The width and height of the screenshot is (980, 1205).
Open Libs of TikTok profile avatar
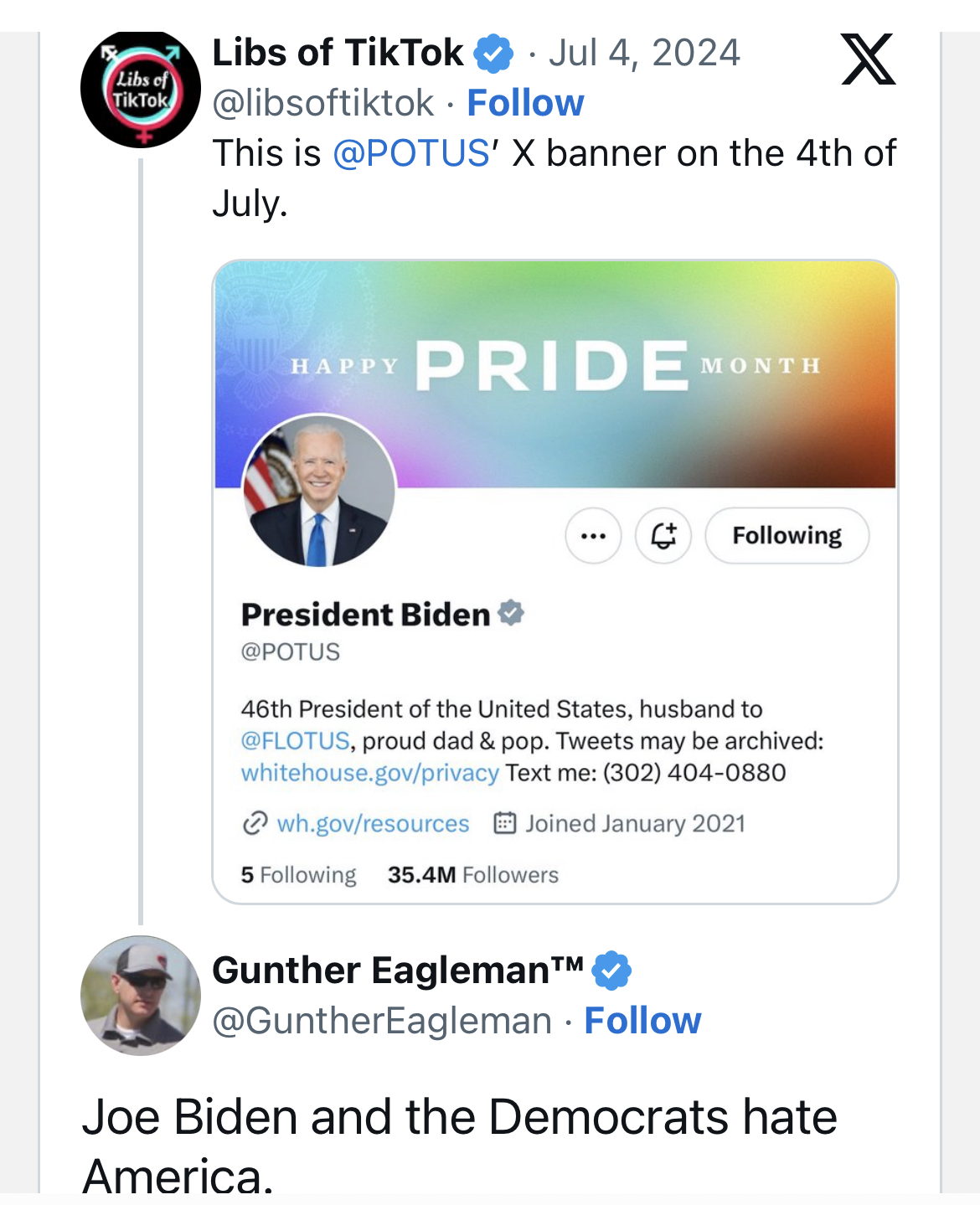[141, 89]
